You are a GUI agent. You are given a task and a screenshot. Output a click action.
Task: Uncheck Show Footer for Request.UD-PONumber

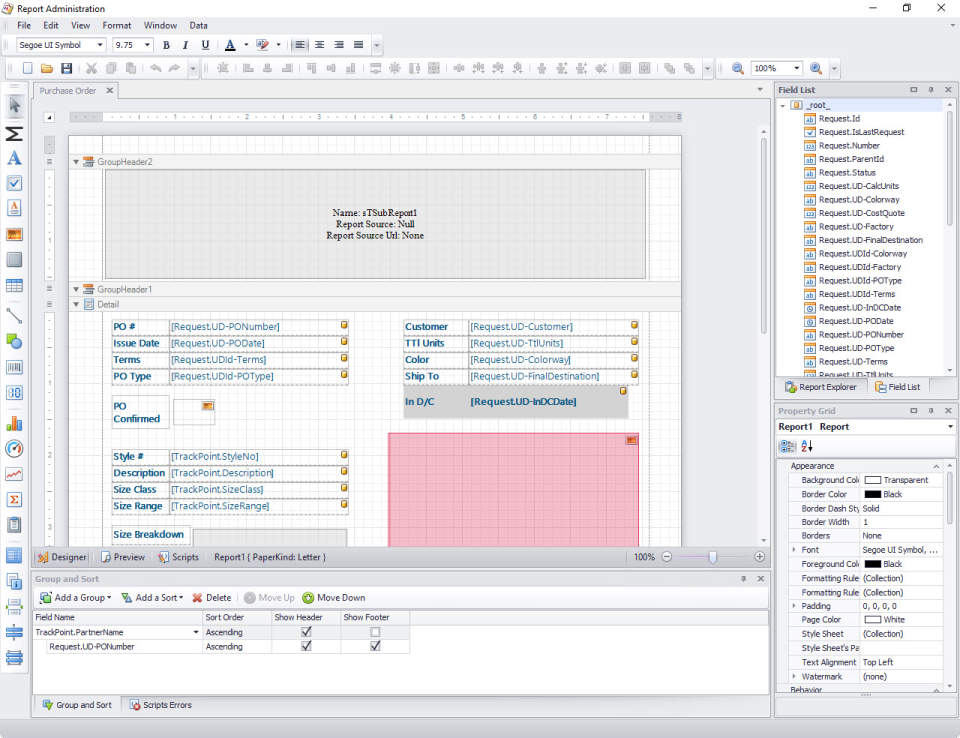375,647
